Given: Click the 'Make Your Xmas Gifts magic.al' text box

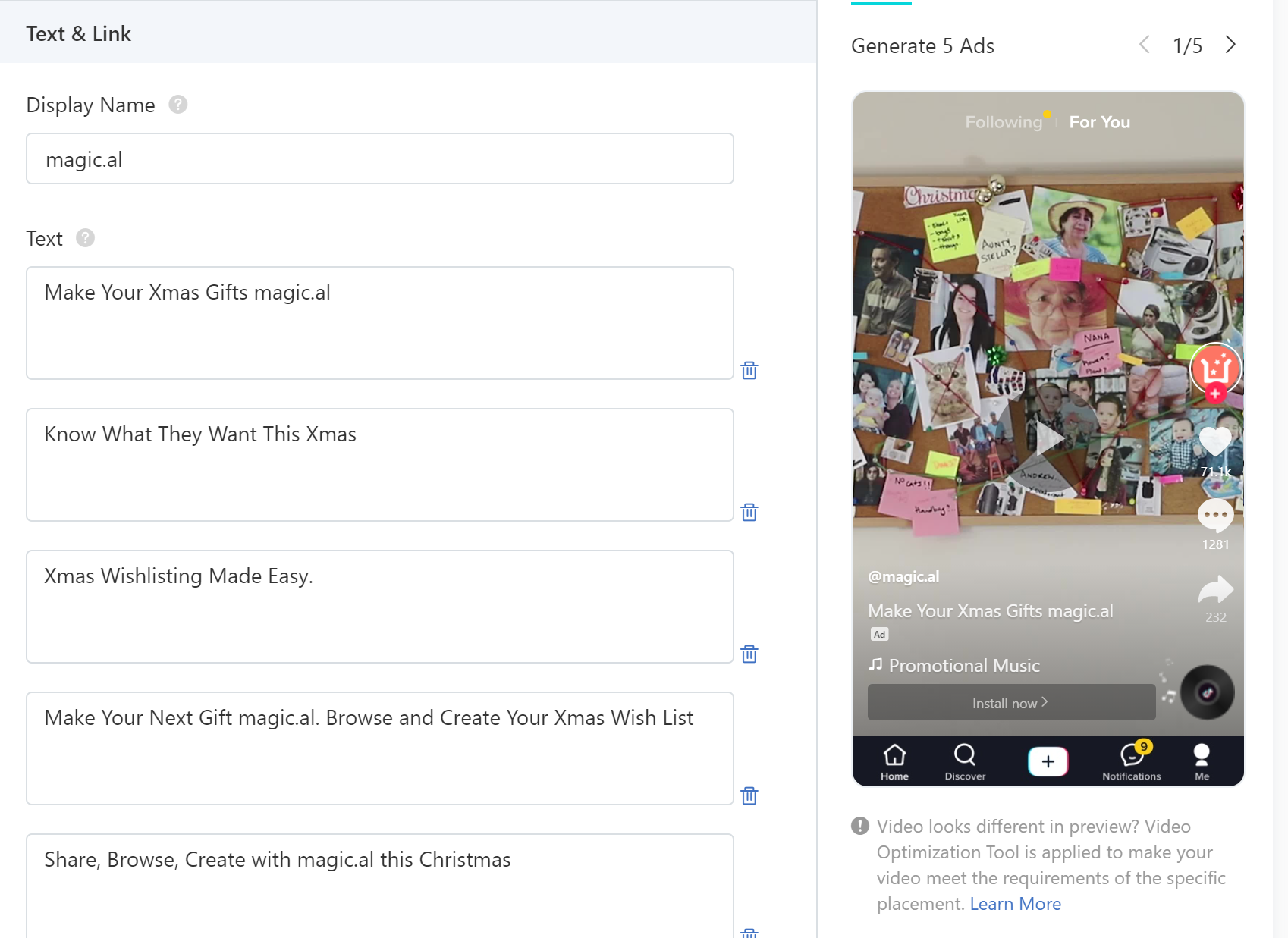Looking at the screenshot, I should click(380, 323).
